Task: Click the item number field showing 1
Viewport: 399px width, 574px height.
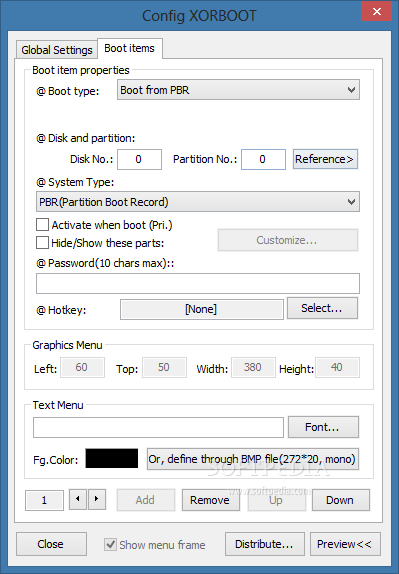Action: (44, 500)
